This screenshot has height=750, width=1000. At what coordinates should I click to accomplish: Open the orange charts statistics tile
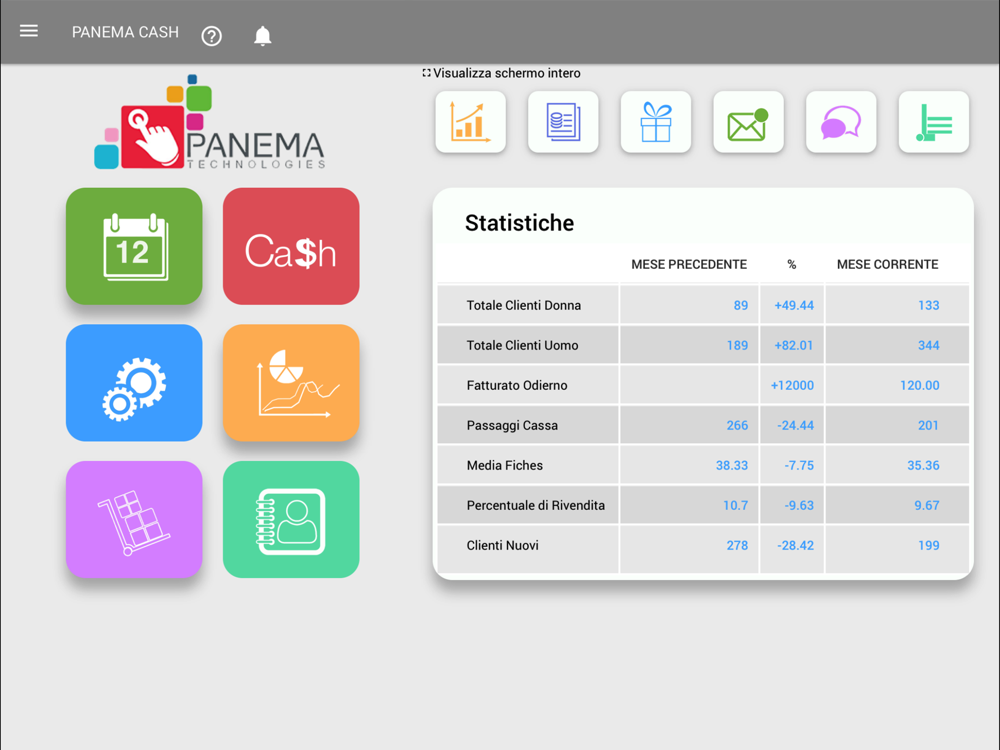(x=291, y=383)
